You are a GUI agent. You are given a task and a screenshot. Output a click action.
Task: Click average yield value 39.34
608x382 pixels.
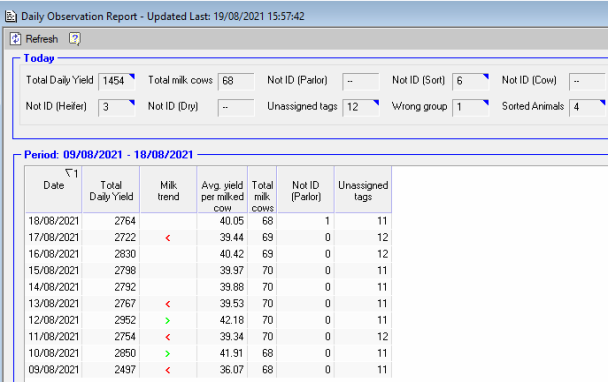(231, 337)
